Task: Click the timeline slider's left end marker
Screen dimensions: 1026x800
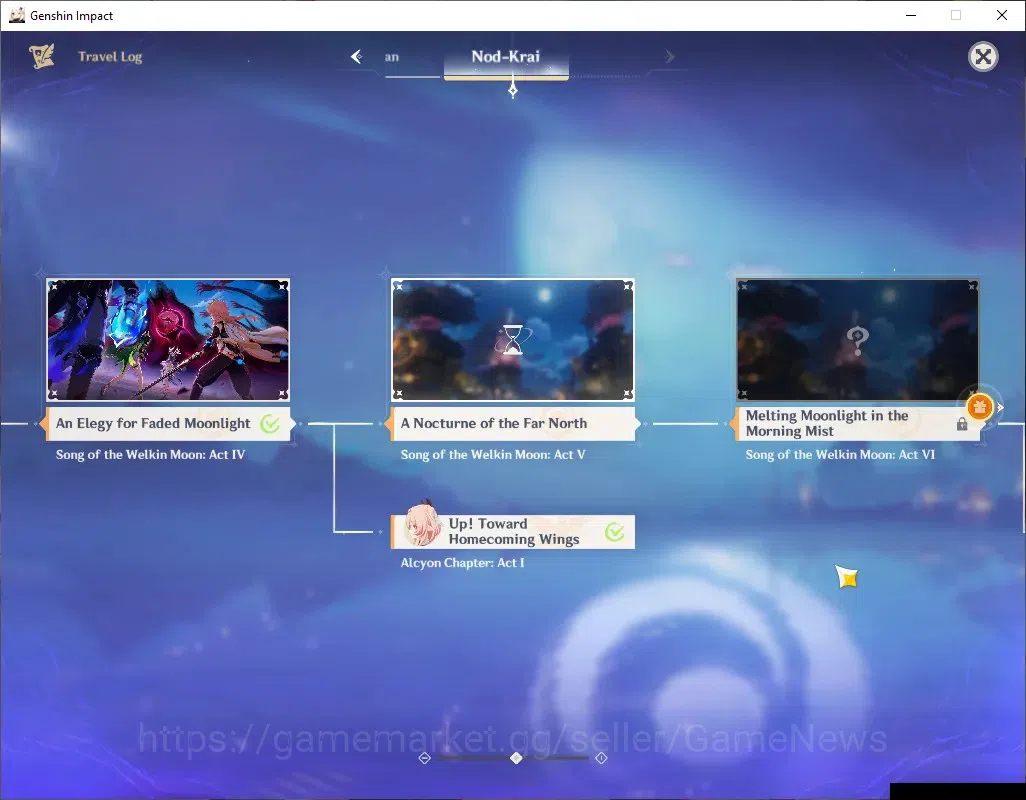Action: click(x=425, y=757)
